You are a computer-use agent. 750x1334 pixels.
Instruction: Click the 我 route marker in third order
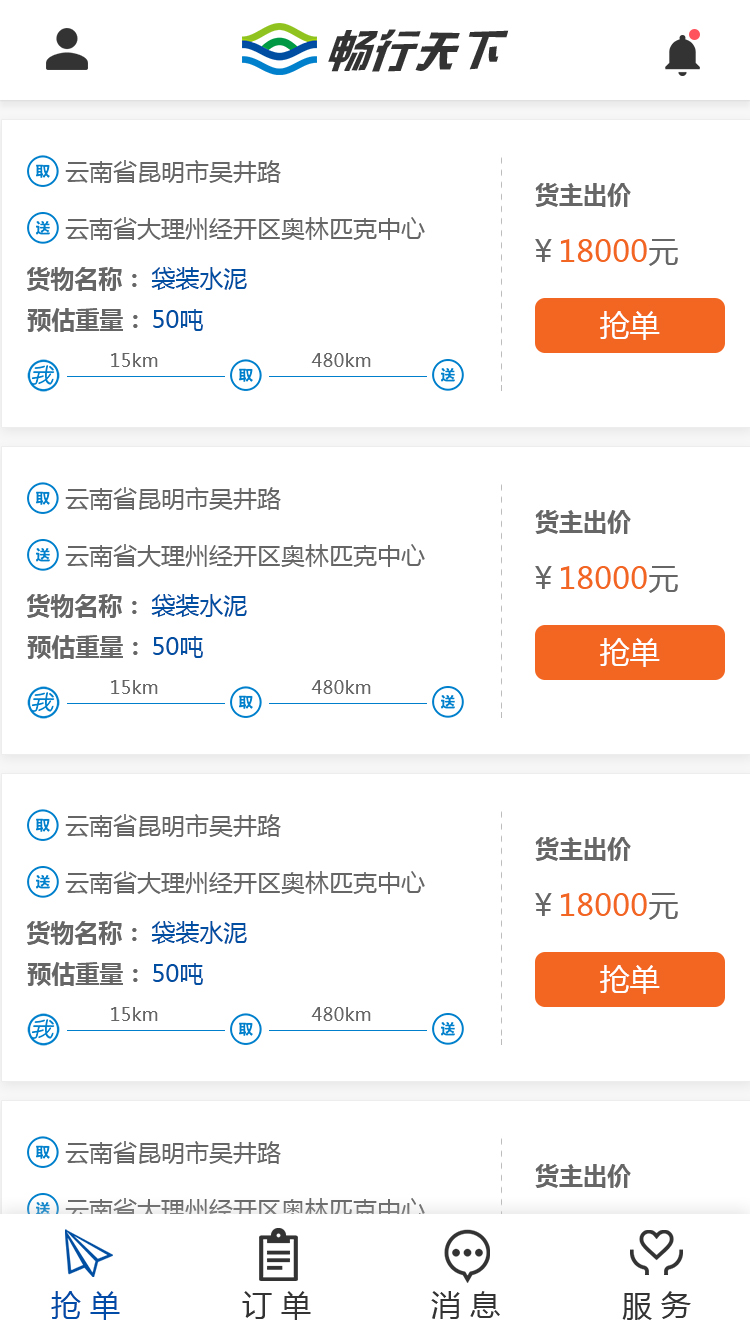coord(43,1029)
